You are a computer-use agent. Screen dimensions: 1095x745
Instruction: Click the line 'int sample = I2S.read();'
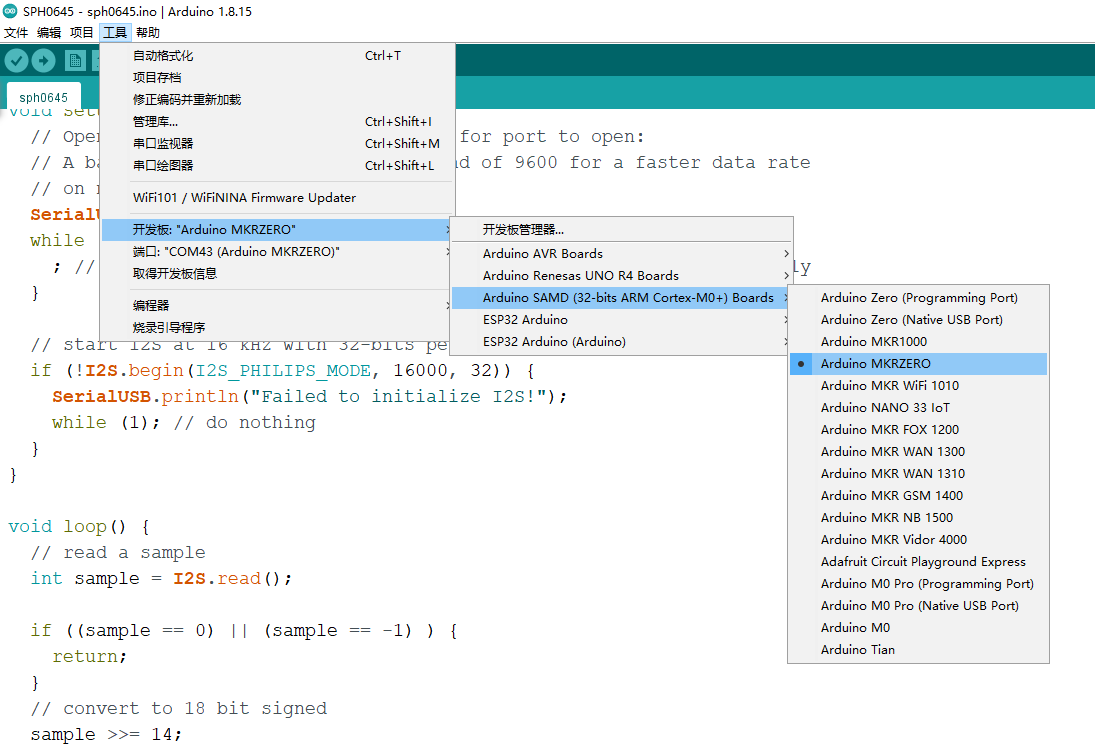tap(161, 578)
